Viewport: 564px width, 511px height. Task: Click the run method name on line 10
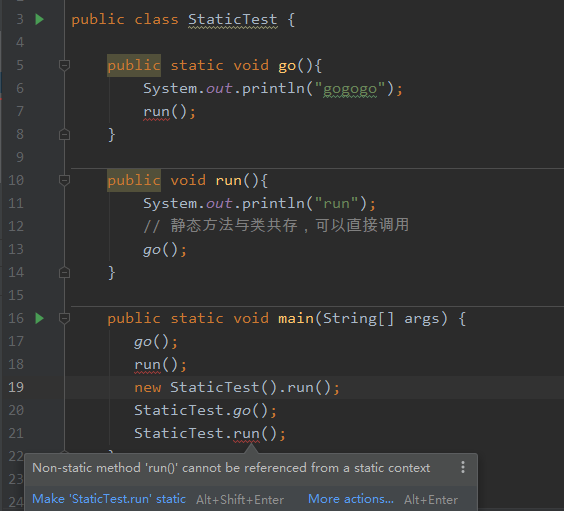[228, 181]
